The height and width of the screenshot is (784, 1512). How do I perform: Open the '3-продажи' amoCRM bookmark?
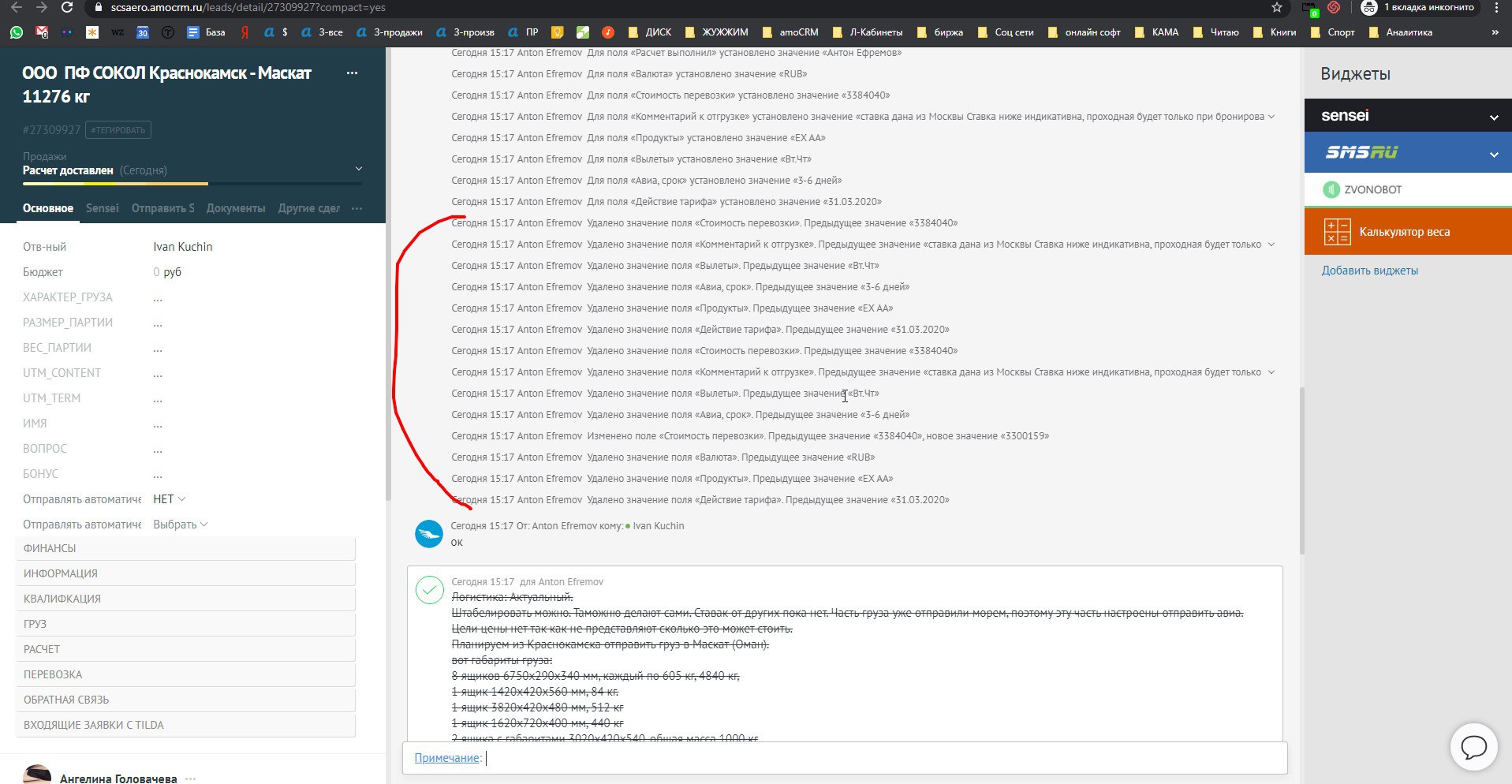tap(390, 32)
